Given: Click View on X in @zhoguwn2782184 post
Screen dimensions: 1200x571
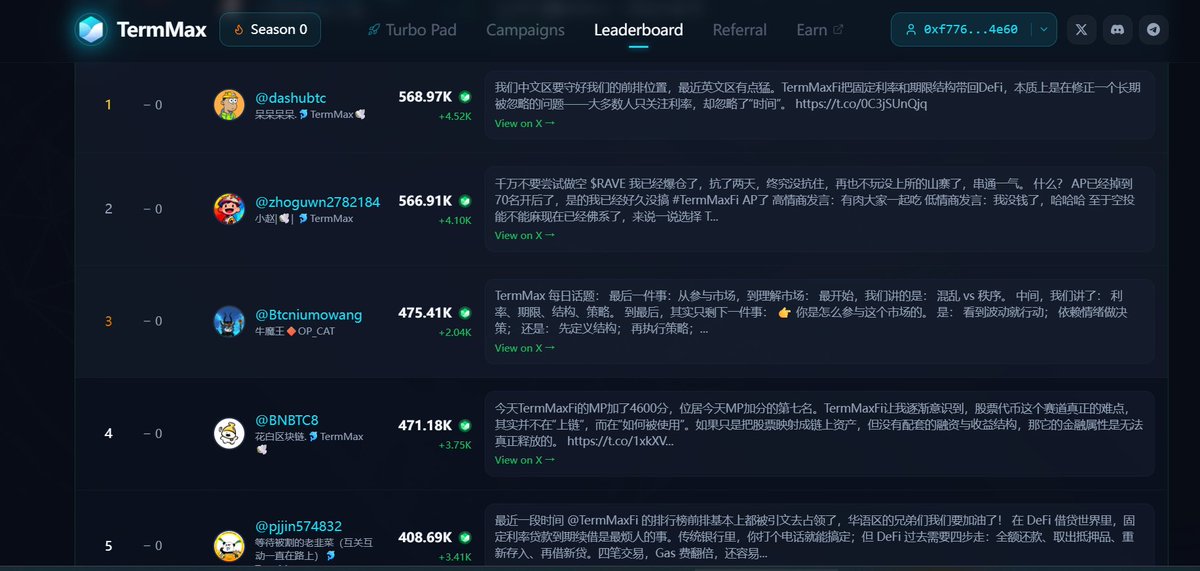Looking at the screenshot, I should (525, 236).
